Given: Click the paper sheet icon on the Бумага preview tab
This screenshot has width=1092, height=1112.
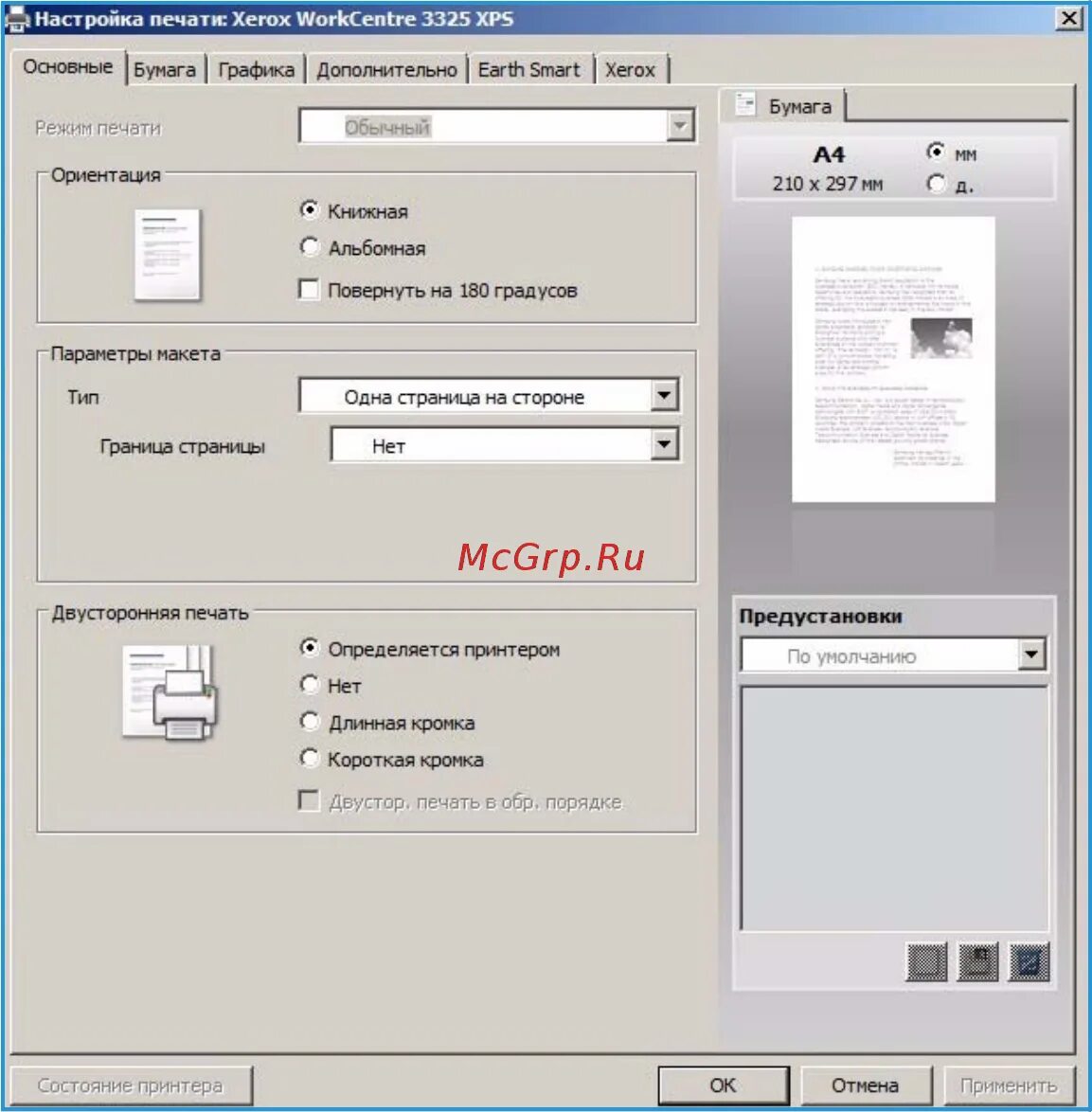Looking at the screenshot, I should pos(744,104).
